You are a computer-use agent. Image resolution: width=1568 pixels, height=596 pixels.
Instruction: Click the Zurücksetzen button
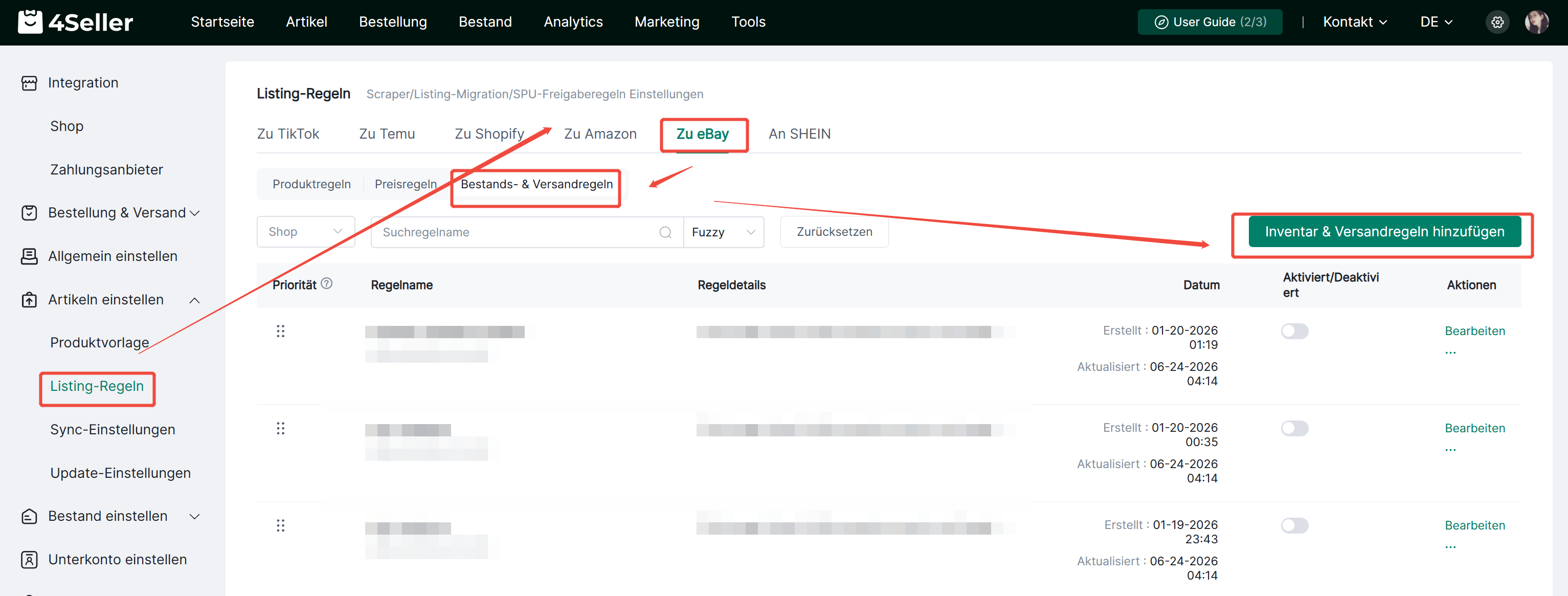tap(834, 232)
